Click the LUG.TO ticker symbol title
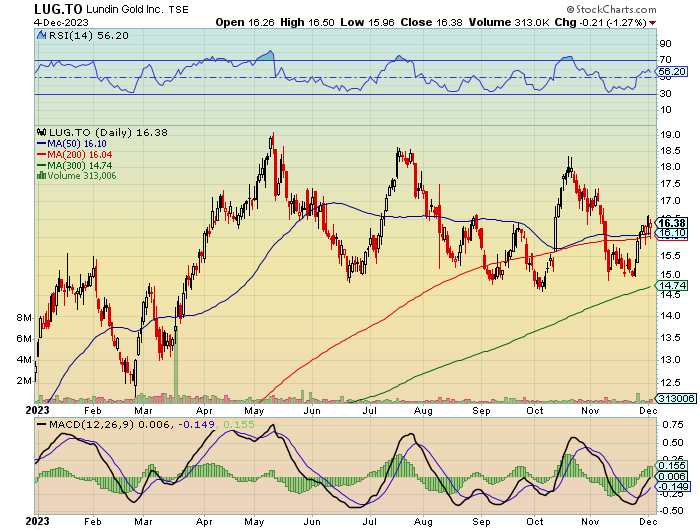Image resolution: width=700 pixels, height=530 pixels. pos(58,9)
